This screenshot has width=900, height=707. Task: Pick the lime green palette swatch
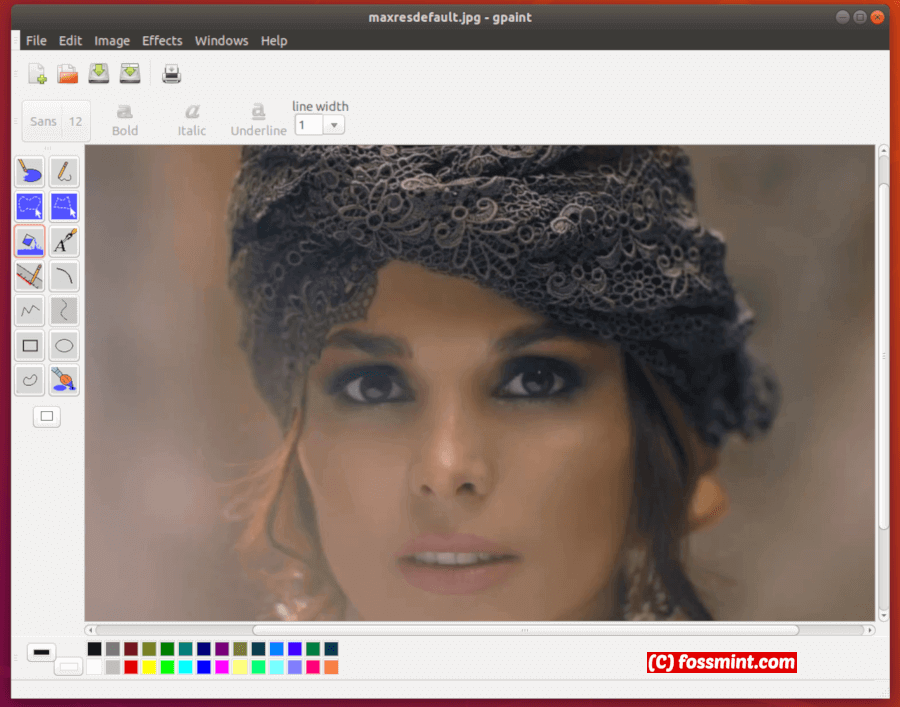(167, 667)
